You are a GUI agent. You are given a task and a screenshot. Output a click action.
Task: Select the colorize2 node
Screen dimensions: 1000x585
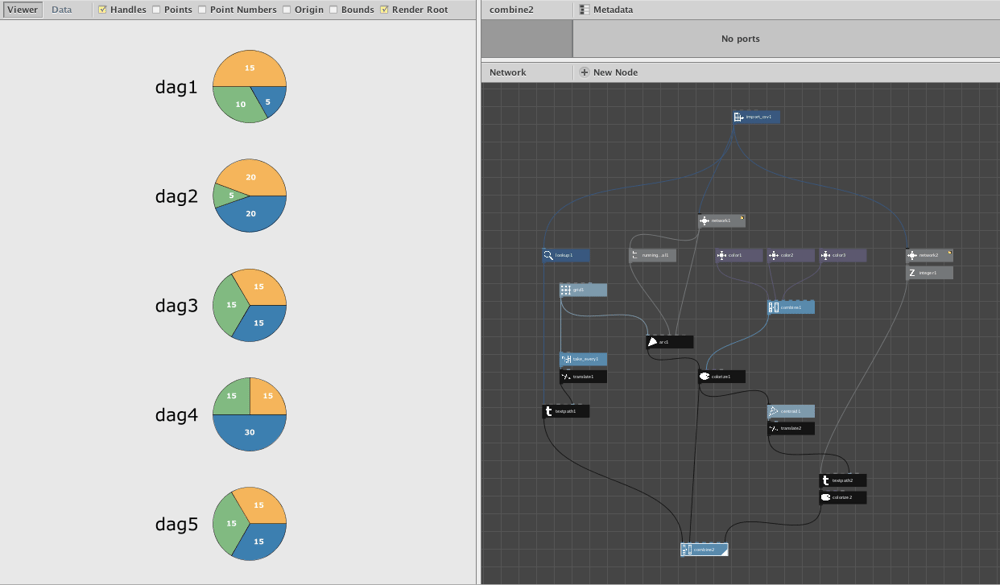tap(843, 498)
